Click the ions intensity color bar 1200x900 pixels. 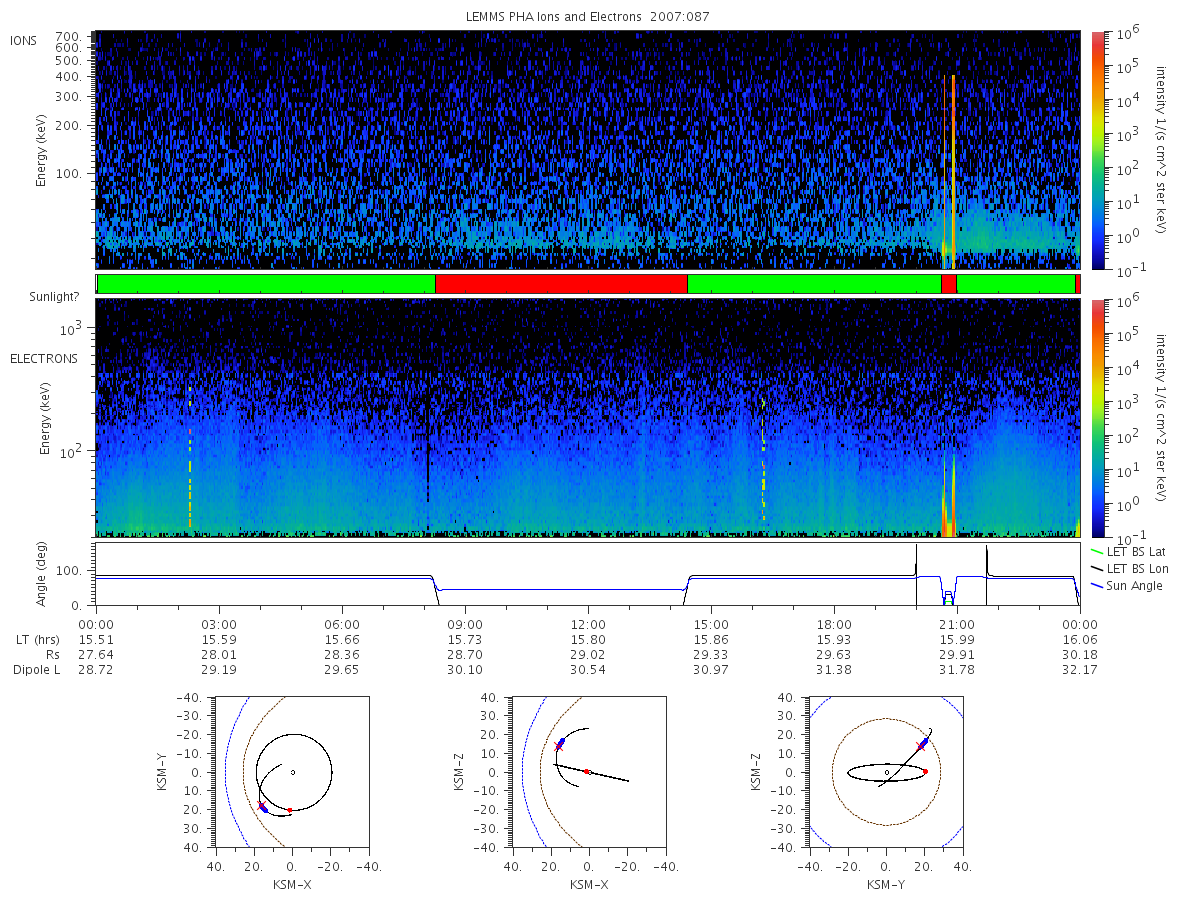coord(1097,150)
